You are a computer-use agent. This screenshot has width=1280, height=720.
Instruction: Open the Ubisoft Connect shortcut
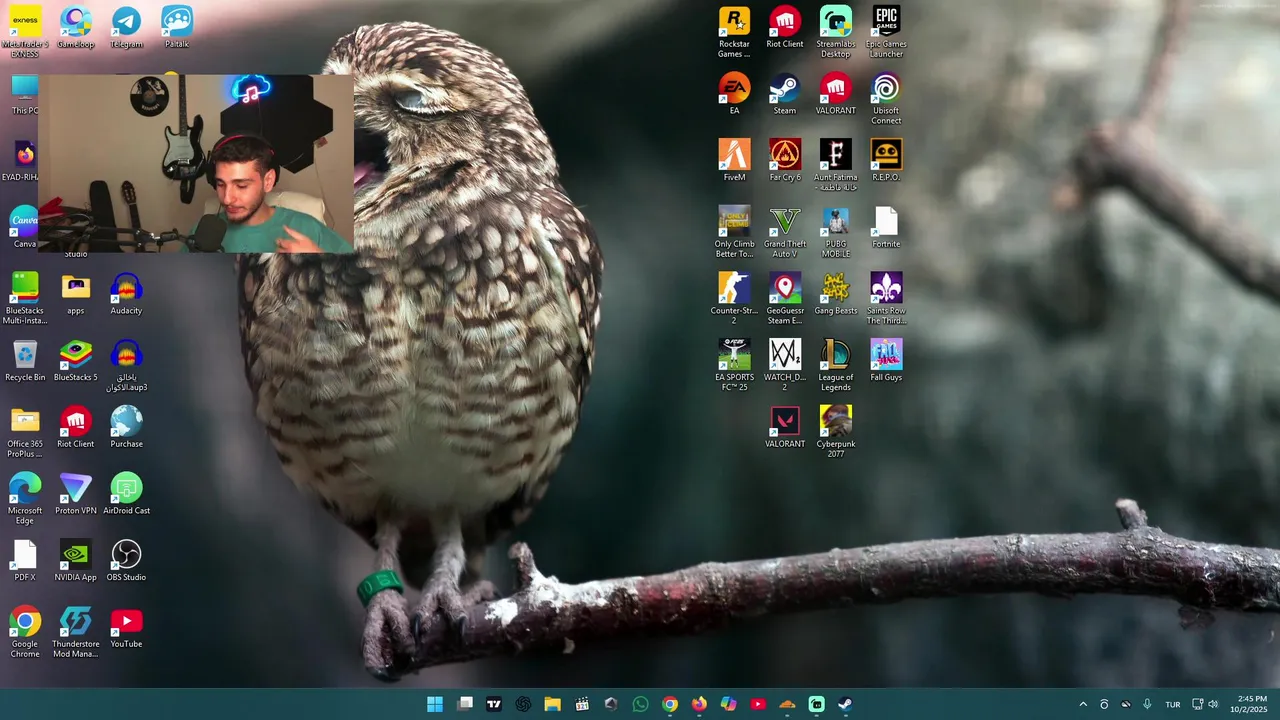pyautogui.click(x=886, y=99)
